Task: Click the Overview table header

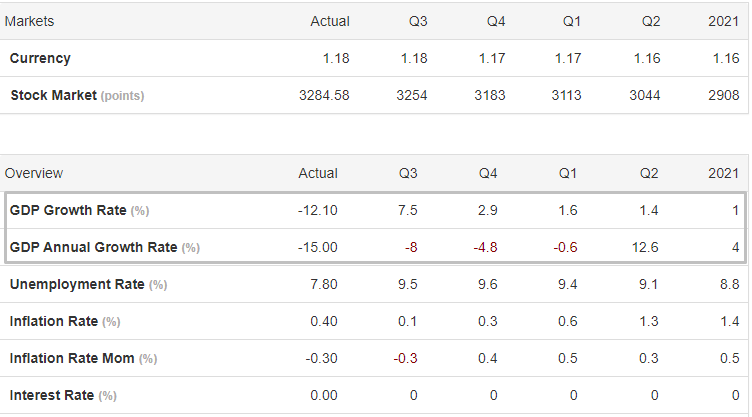Action: (x=34, y=173)
